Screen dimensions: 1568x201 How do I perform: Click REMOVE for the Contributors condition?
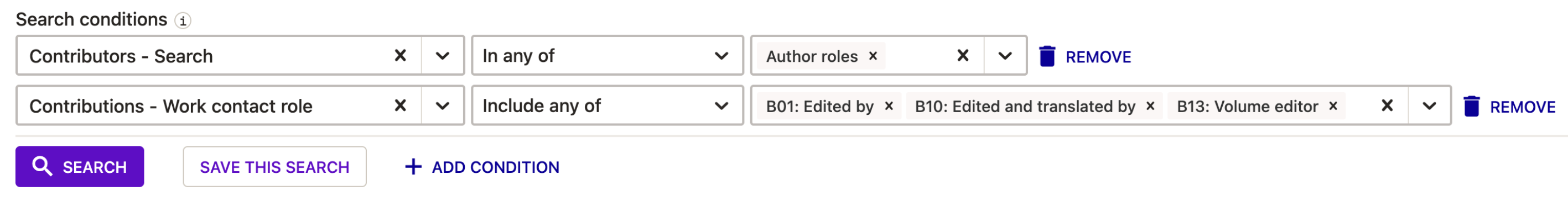(x=1098, y=57)
